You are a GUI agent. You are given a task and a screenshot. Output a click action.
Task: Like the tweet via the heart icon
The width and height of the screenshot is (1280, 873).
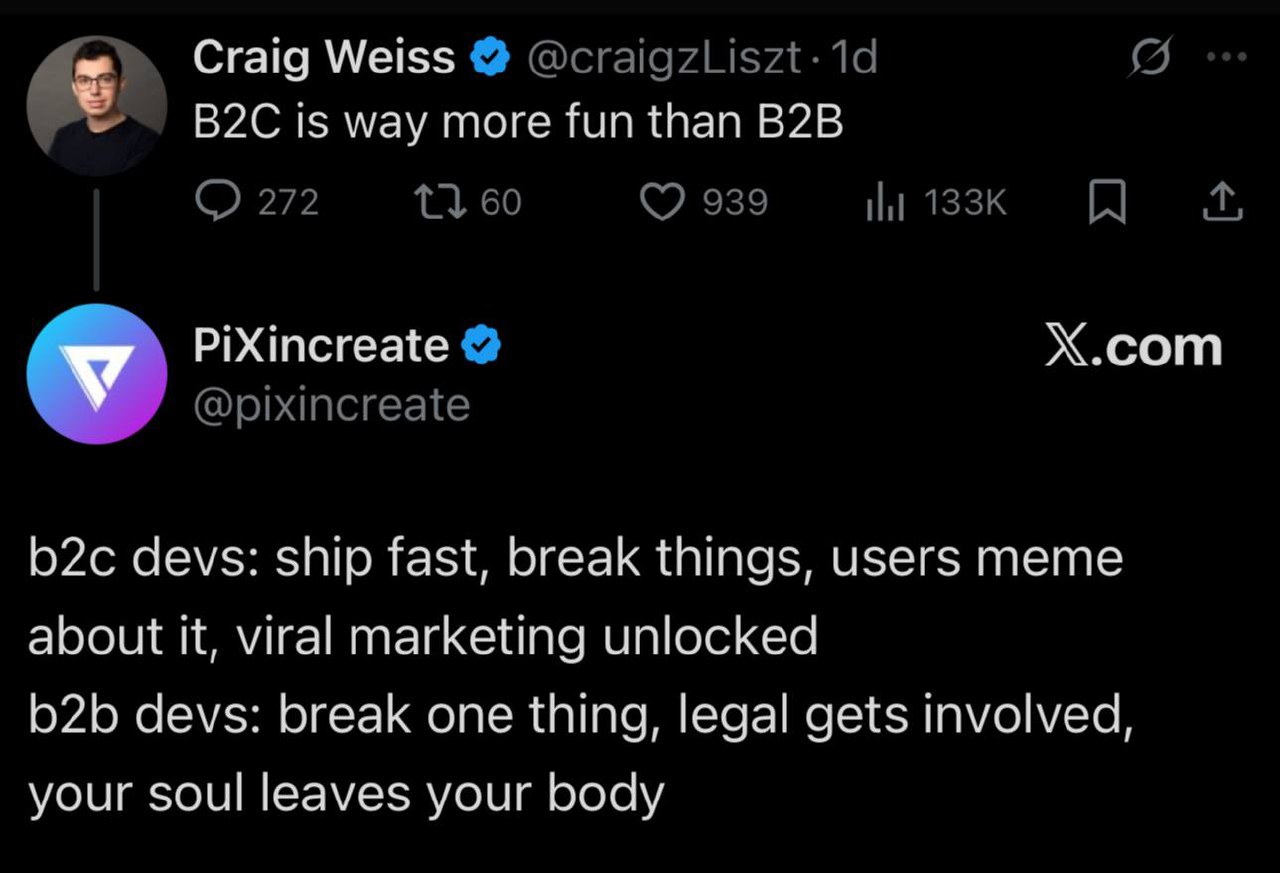660,203
